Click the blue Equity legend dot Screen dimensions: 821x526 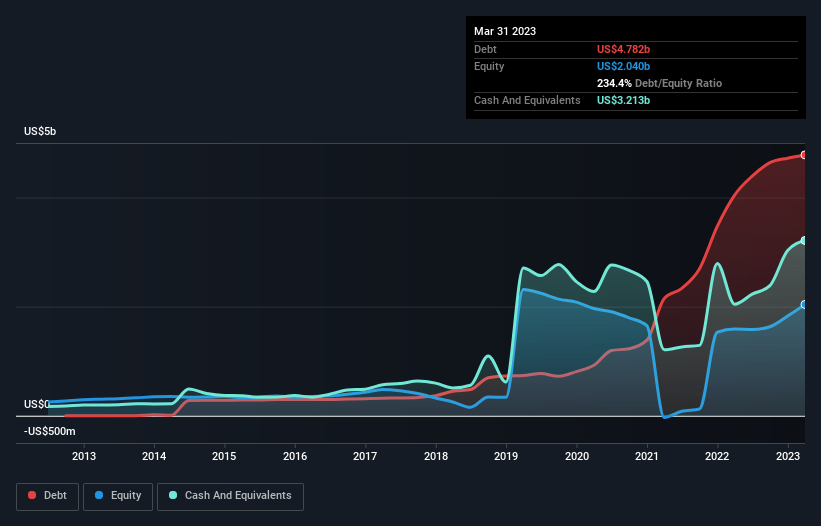tap(99, 495)
